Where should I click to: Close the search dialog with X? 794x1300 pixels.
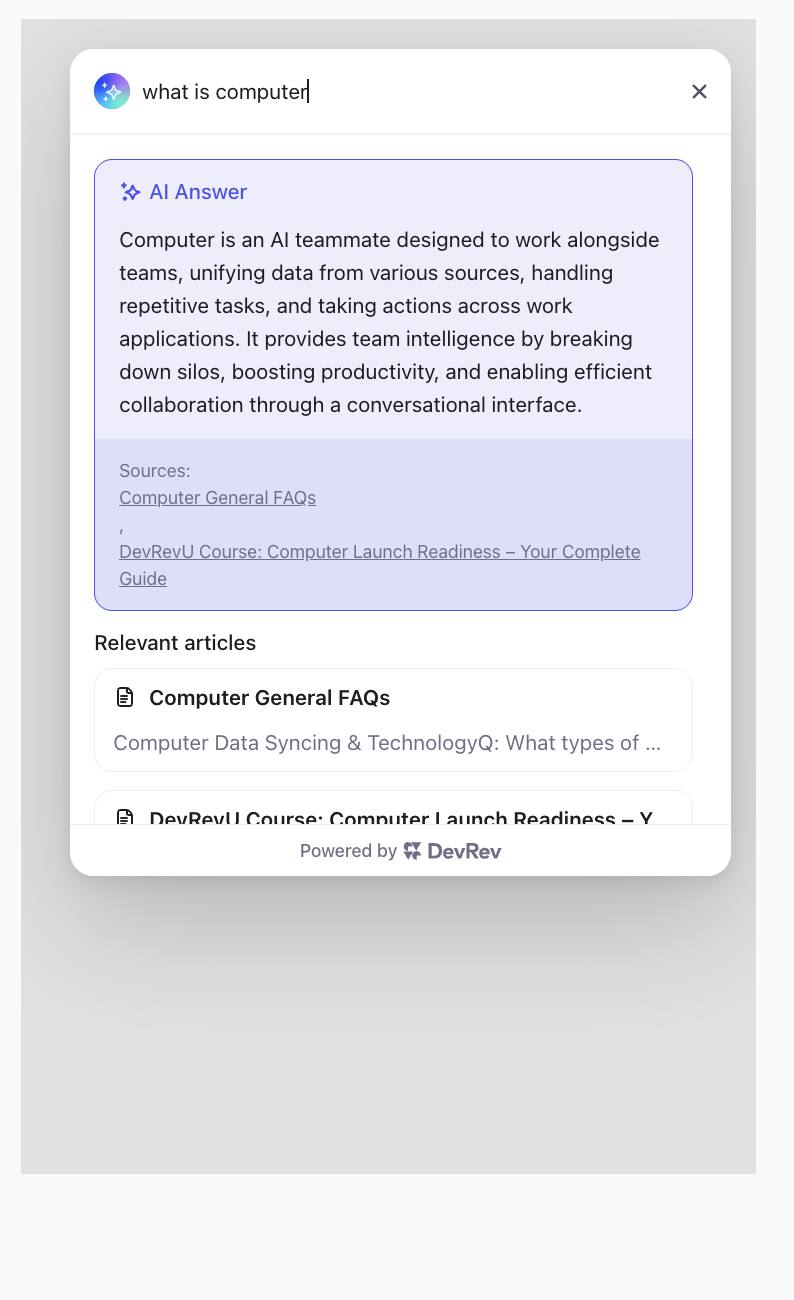(x=699, y=92)
